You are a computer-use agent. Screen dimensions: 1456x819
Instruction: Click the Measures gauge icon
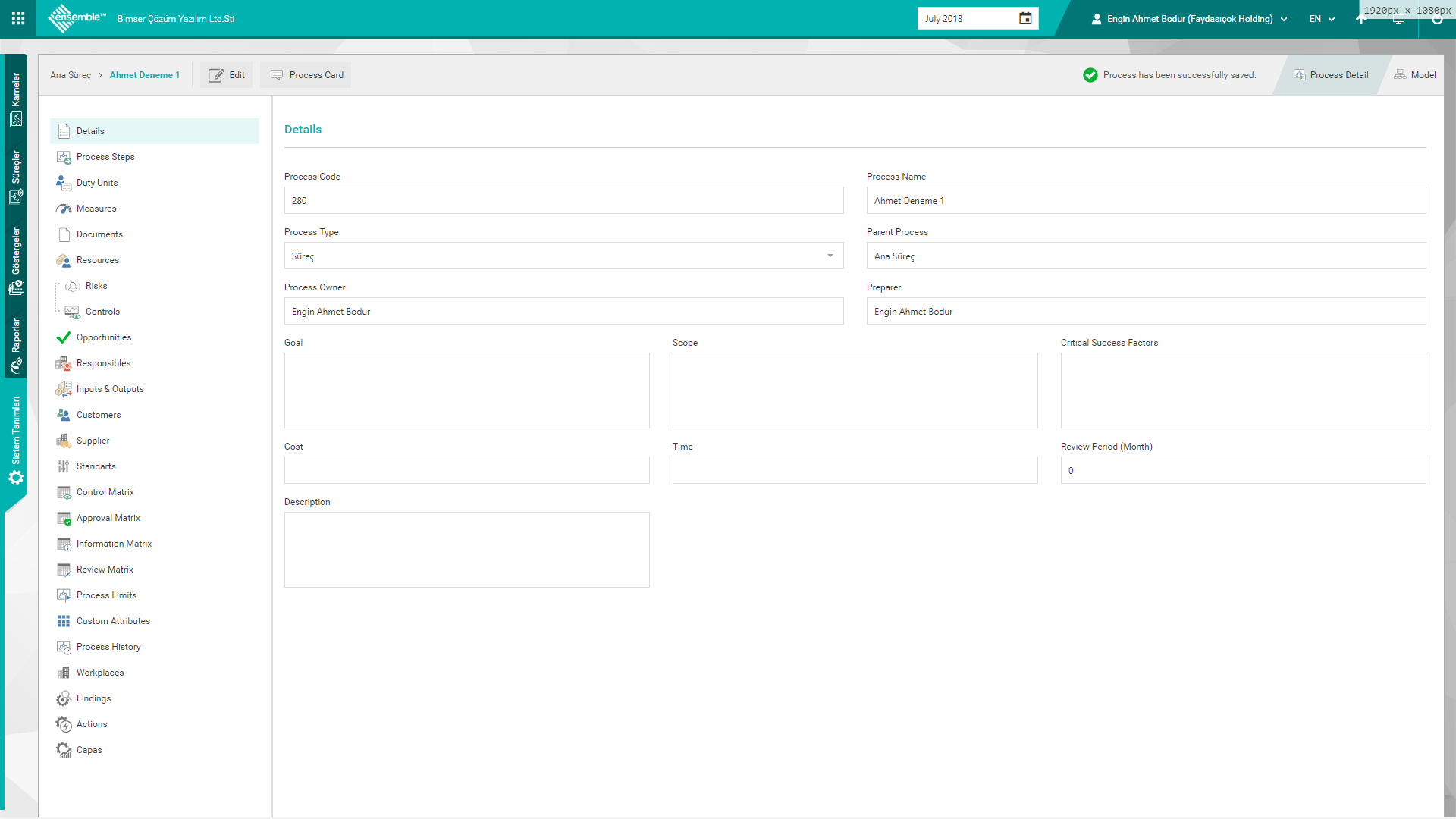pyautogui.click(x=64, y=209)
